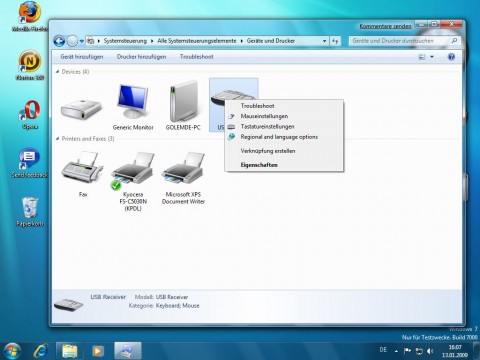The width and height of the screenshot is (480, 360).
Task: Click USB Receiver icon in details pane
Action: tap(68, 304)
